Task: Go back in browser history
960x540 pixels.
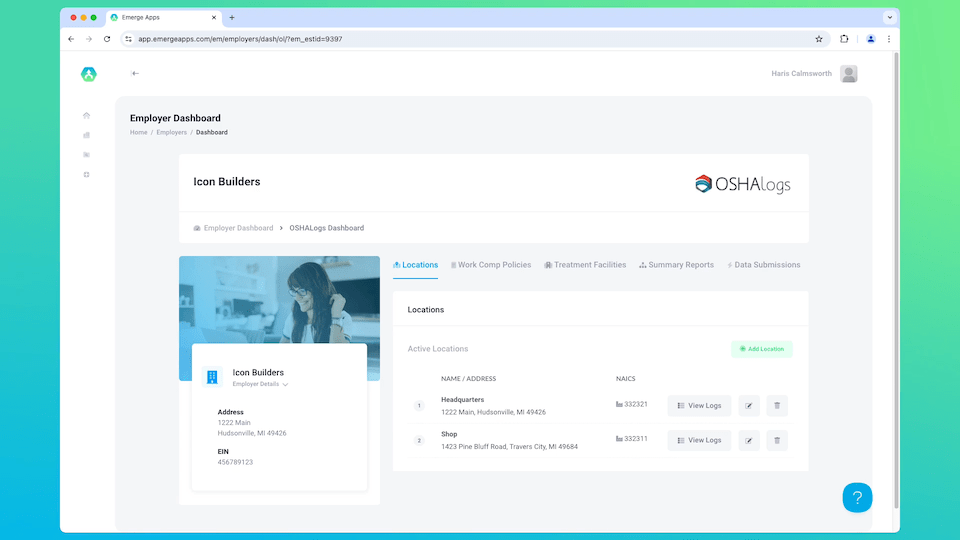Action: click(71, 39)
